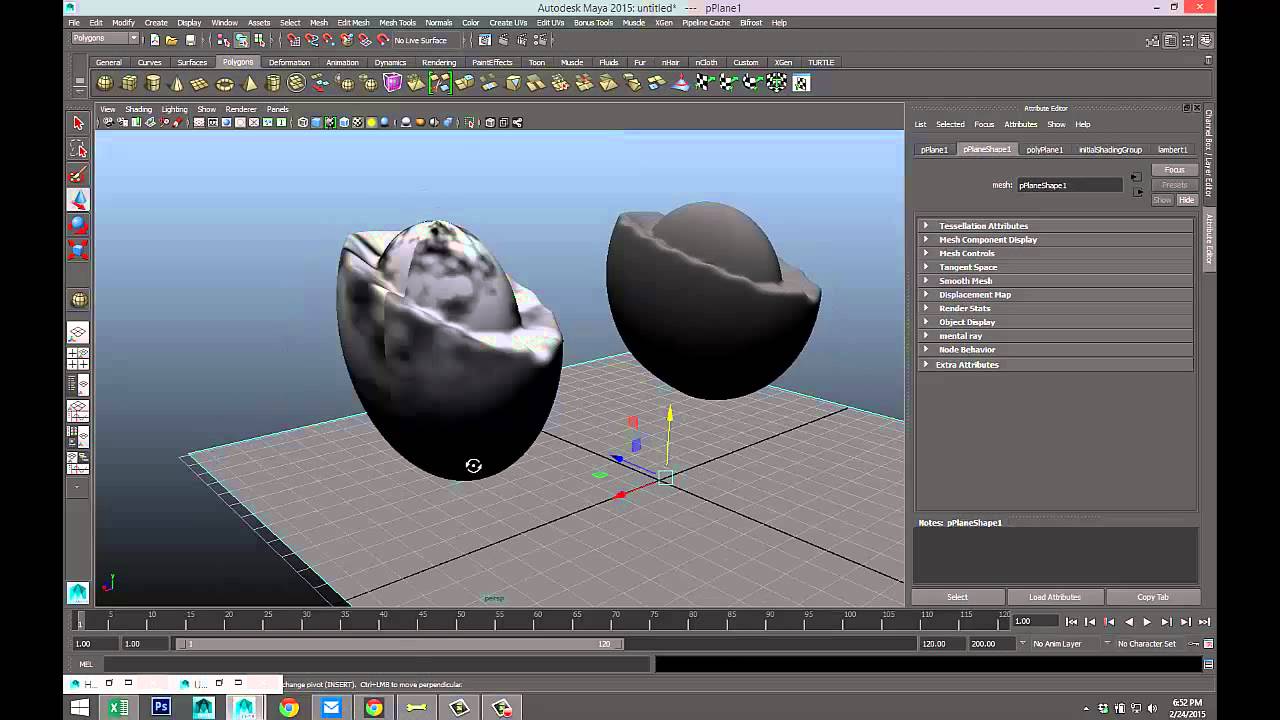
Task: Open the Script Editor icon
Action: (x=1208, y=664)
